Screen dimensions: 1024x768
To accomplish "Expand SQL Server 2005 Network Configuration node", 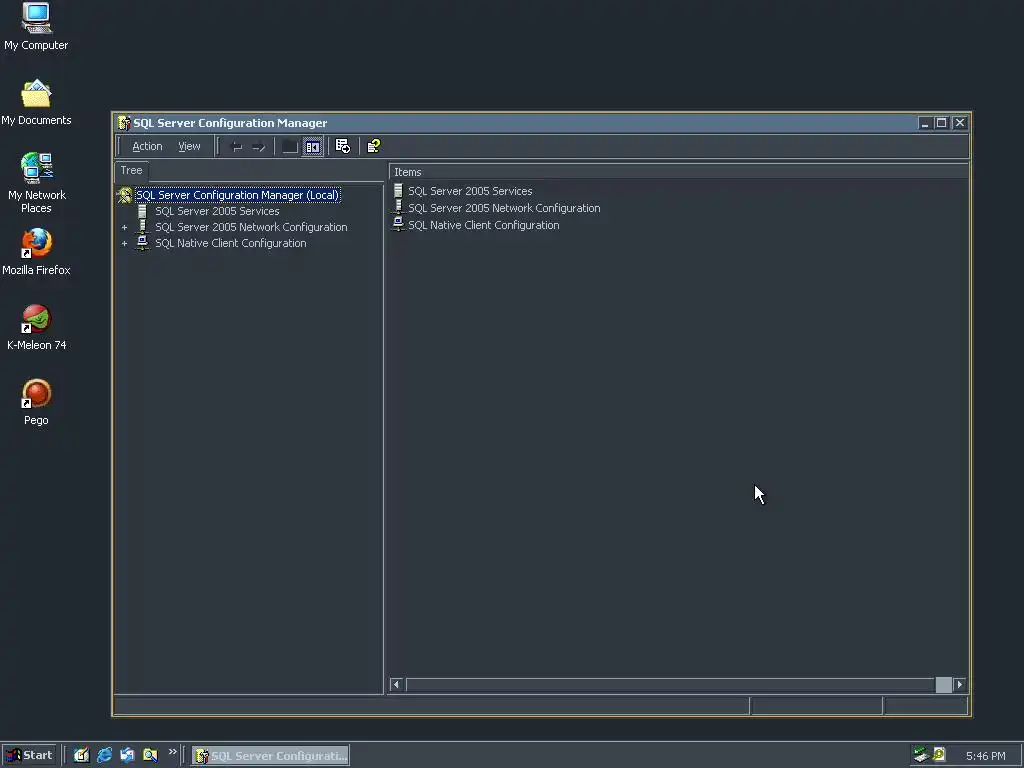I will pyautogui.click(x=124, y=227).
